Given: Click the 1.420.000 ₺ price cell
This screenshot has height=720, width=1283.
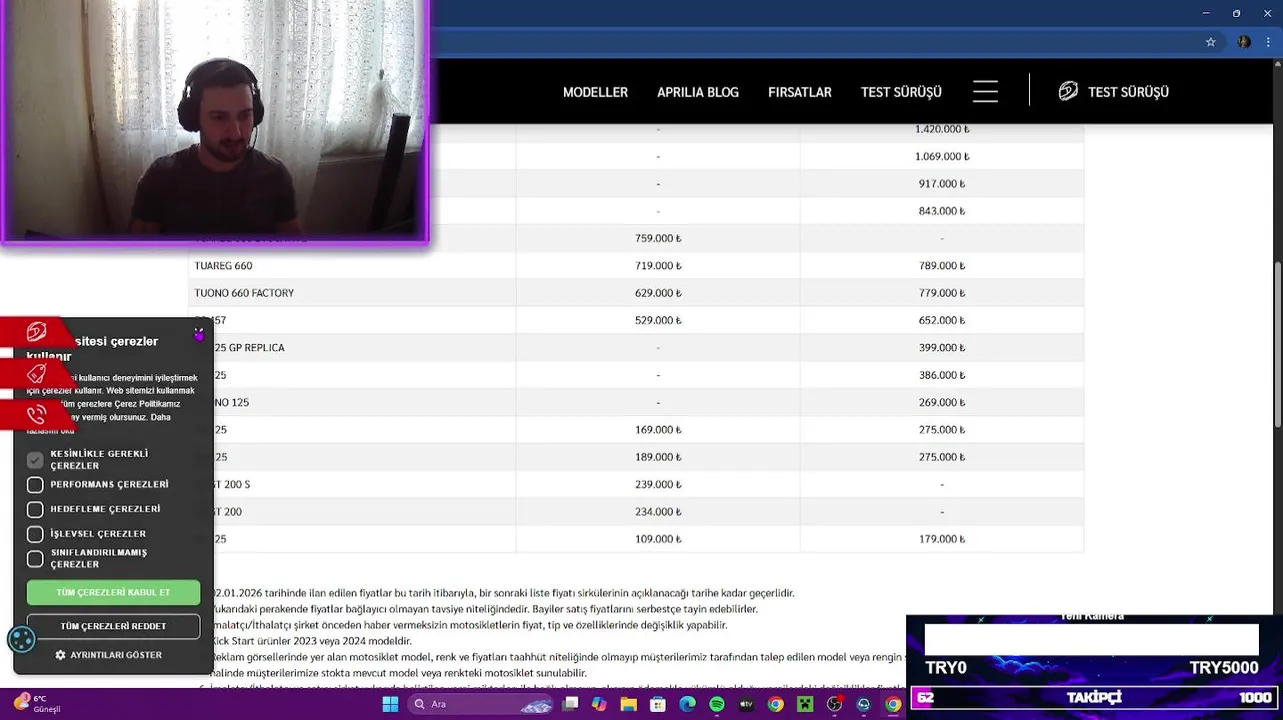Looking at the screenshot, I should 942,129.
